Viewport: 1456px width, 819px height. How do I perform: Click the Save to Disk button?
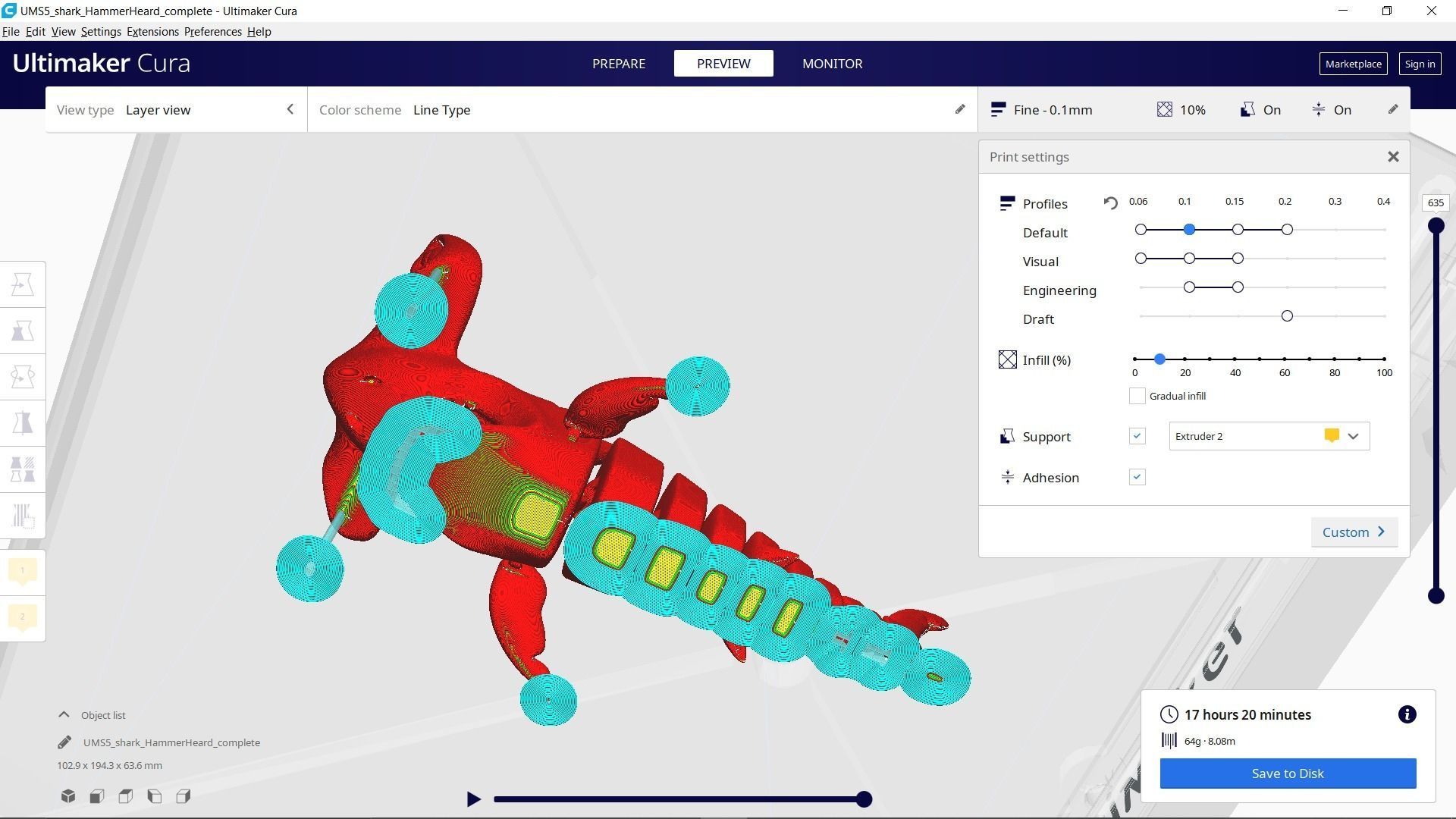coord(1287,773)
